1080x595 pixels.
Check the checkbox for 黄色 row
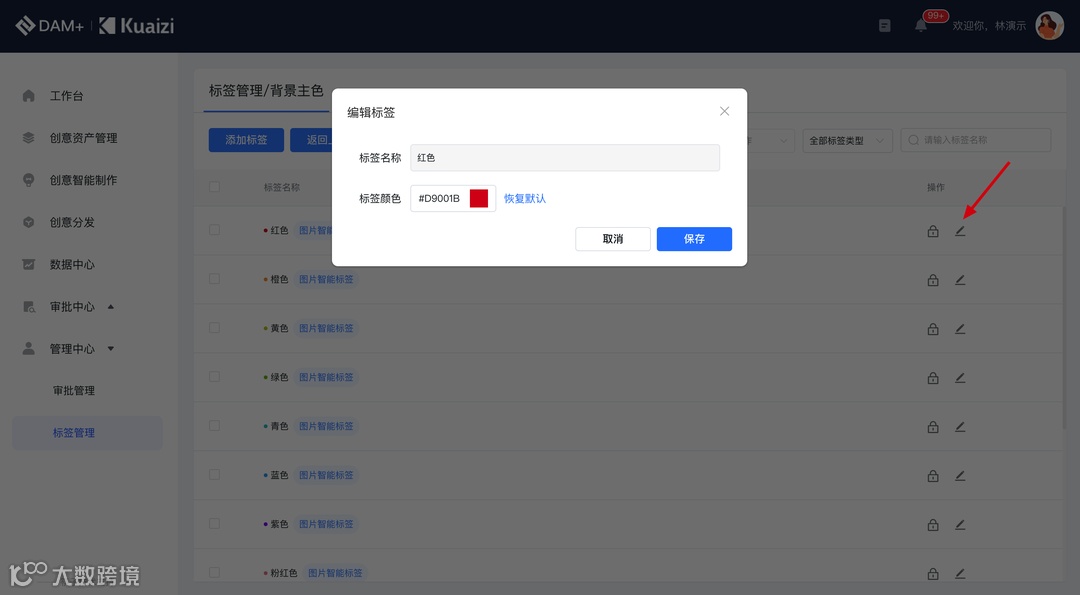(x=214, y=328)
